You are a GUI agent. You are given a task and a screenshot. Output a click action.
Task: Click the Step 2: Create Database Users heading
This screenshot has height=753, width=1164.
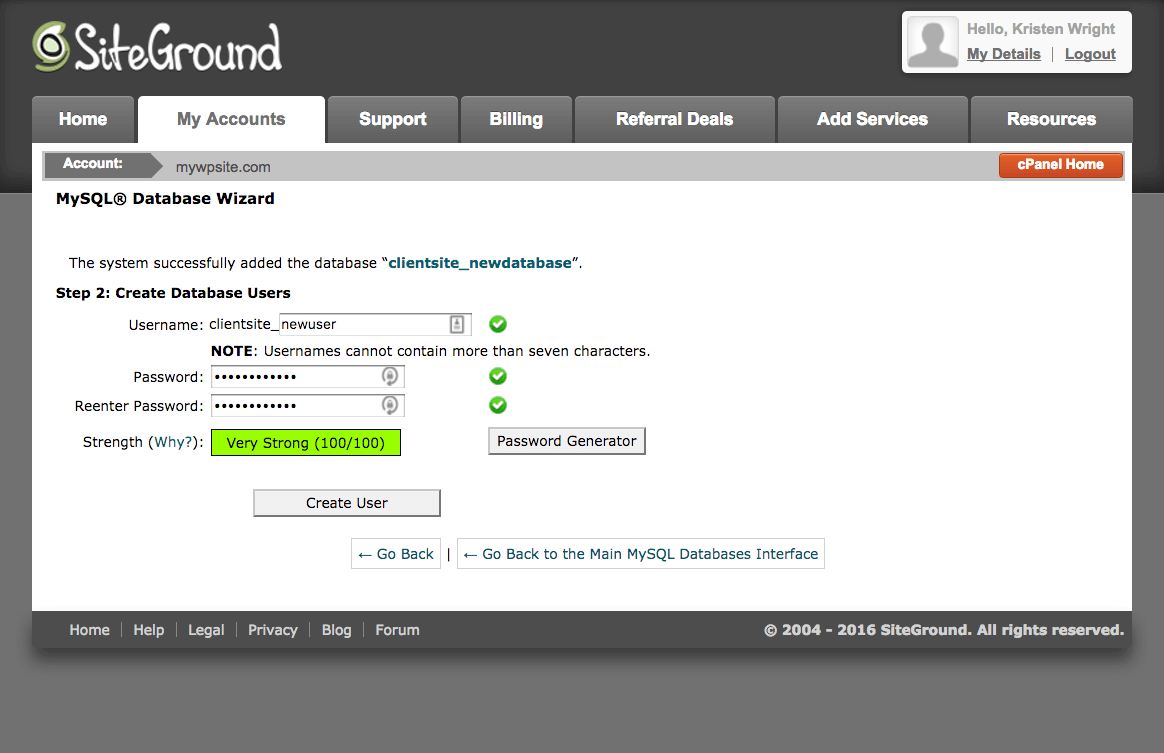click(173, 293)
